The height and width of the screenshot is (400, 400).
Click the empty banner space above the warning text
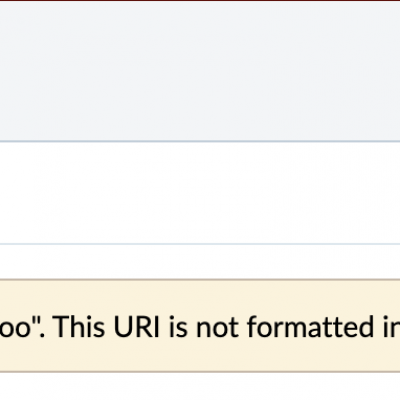pyautogui.click(x=200, y=297)
